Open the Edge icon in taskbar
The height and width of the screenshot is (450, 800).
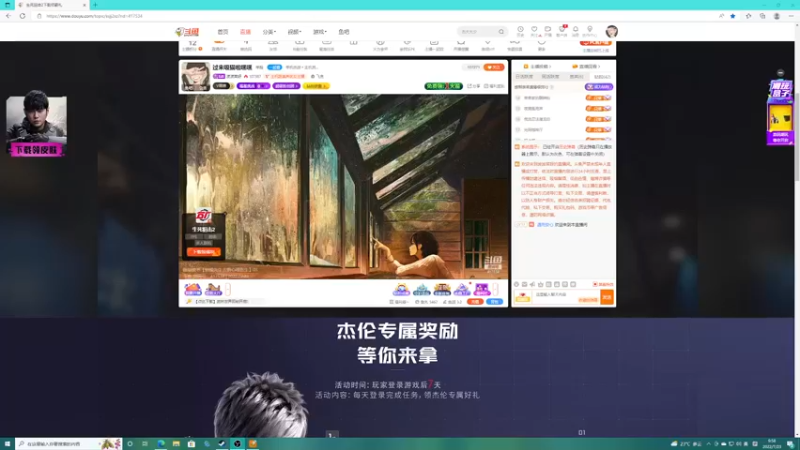161,444
